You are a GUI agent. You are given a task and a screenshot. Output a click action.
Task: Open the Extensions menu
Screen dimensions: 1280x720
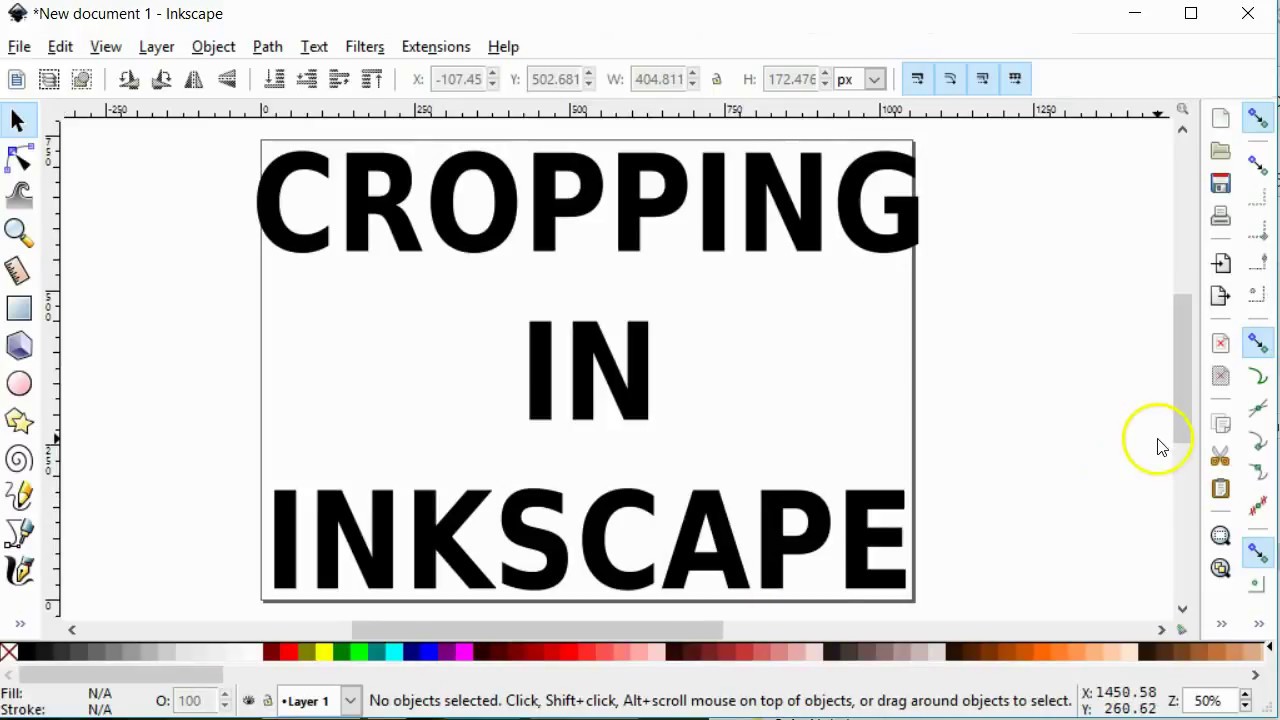click(435, 47)
